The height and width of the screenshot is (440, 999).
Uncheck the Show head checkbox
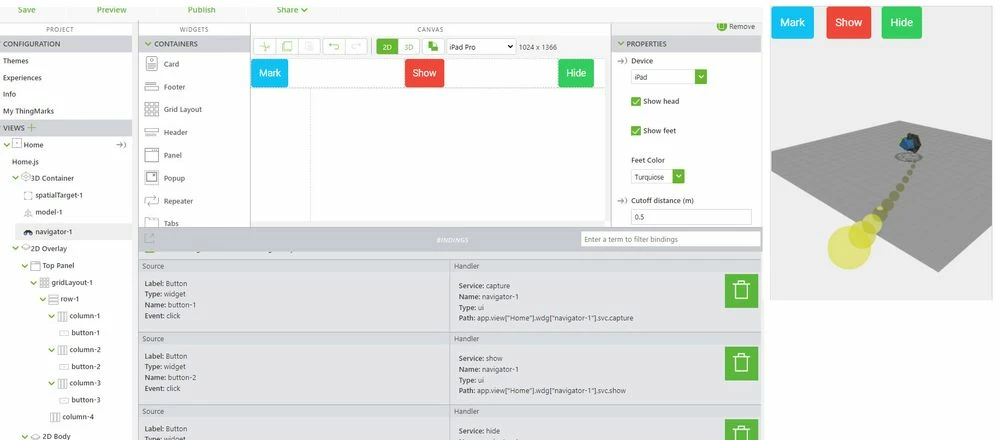pyautogui.click(x=636, y=101)
